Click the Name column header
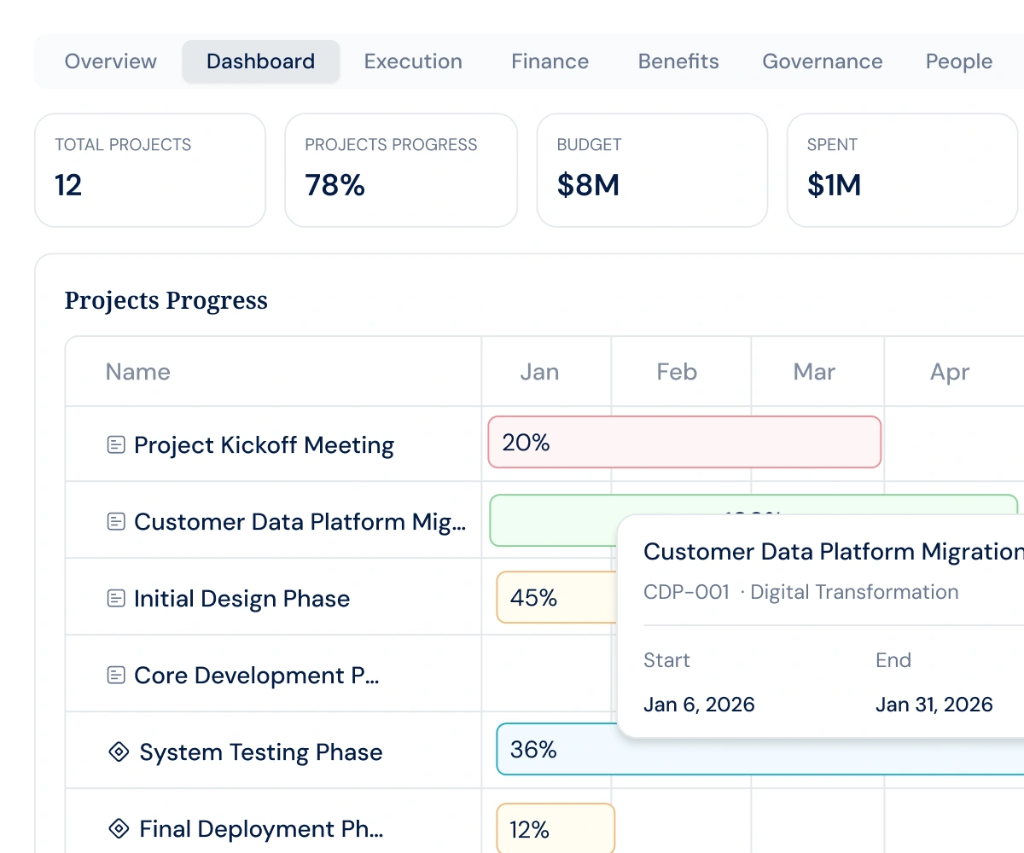This screenshot has width=1024, height=853. (x=138, y=372)
